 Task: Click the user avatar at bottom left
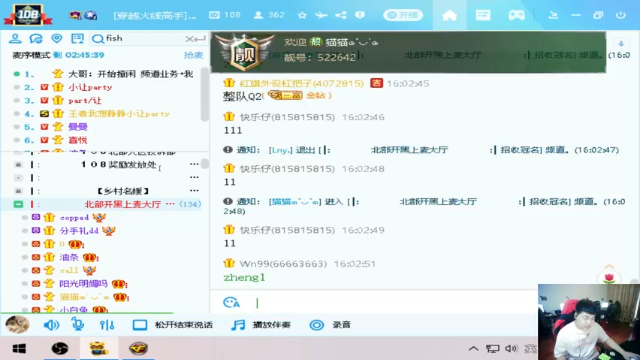17,325
